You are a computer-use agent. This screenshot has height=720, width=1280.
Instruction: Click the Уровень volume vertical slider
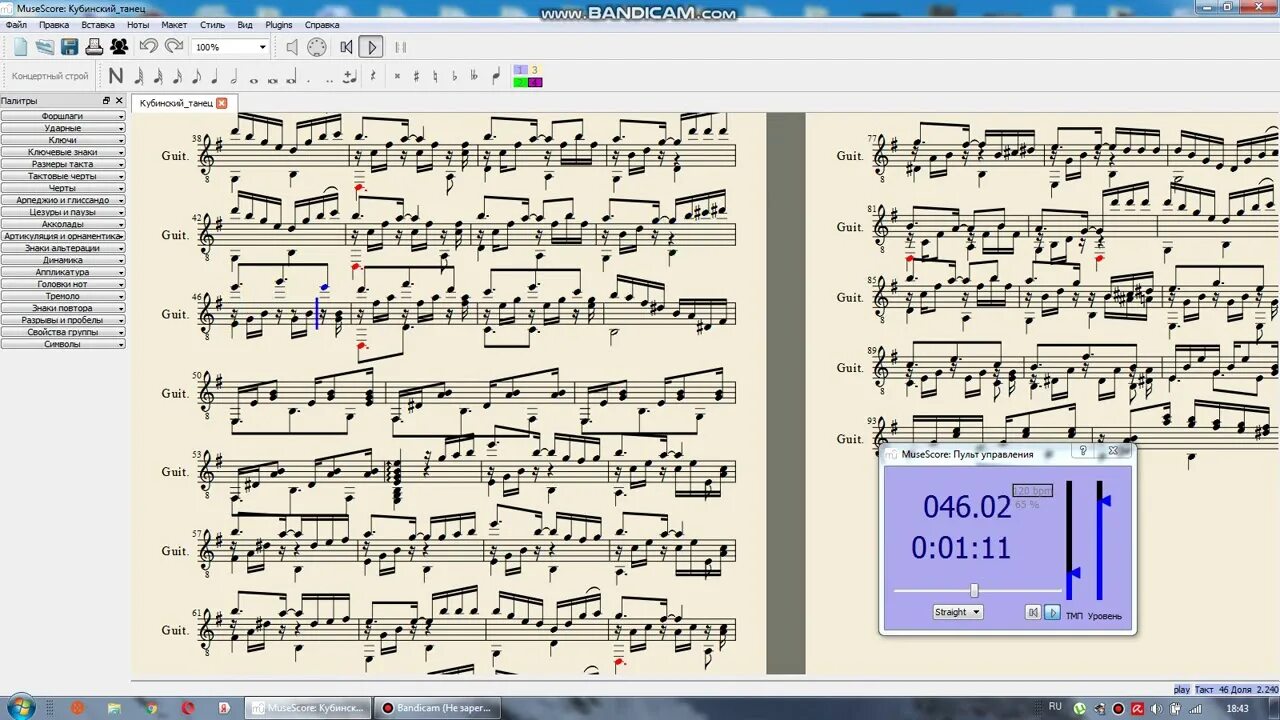[x=1101, y=541]
